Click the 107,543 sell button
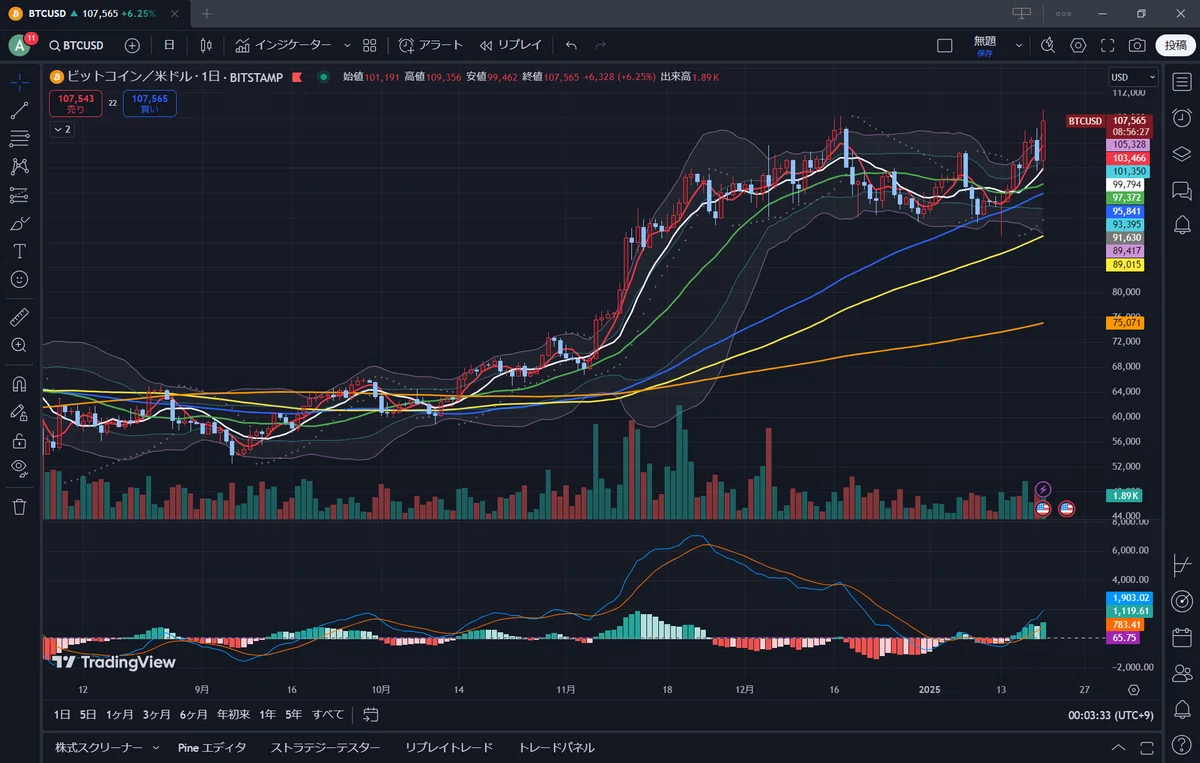 (76, 104)
